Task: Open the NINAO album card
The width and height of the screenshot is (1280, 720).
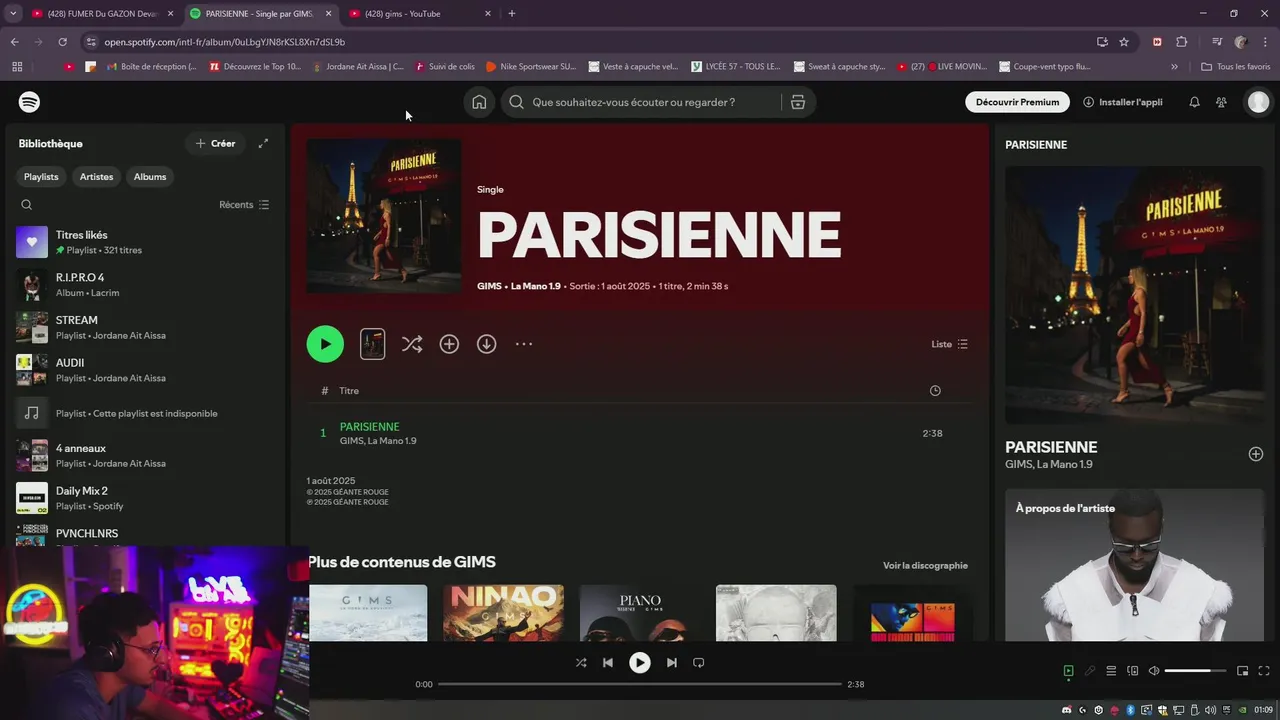Action: (503, 612)
